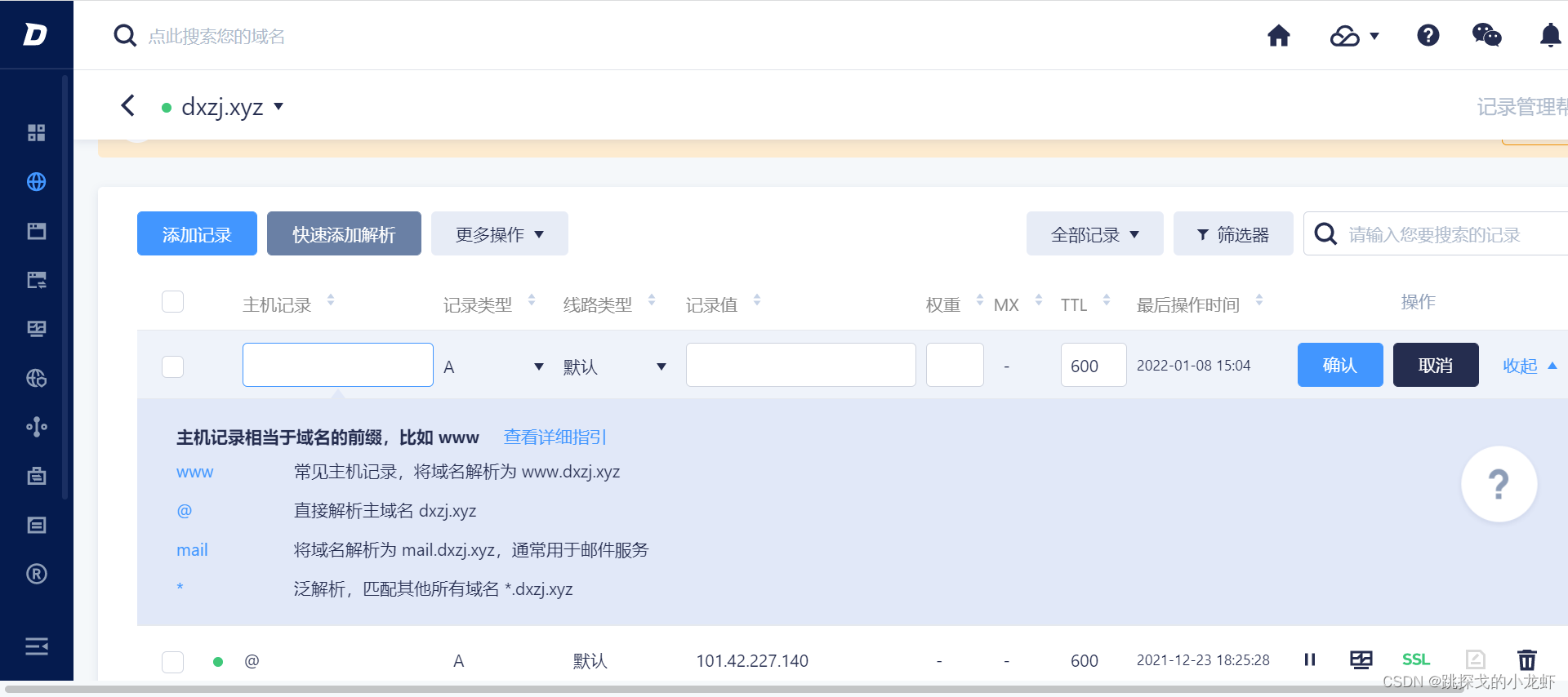This screenshot has height=697, width=1568.
Task: Click the SSL icon on @ record row
Action: click(x=1416, y=659)
